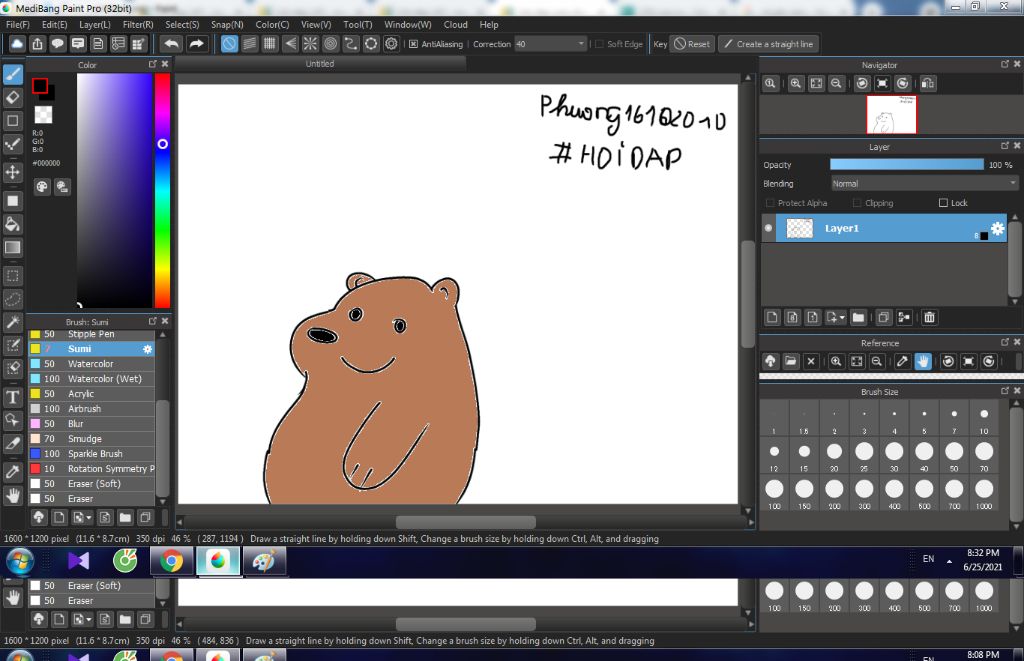
Task: Select the Sparkle Brush
Action: point(92,454)
